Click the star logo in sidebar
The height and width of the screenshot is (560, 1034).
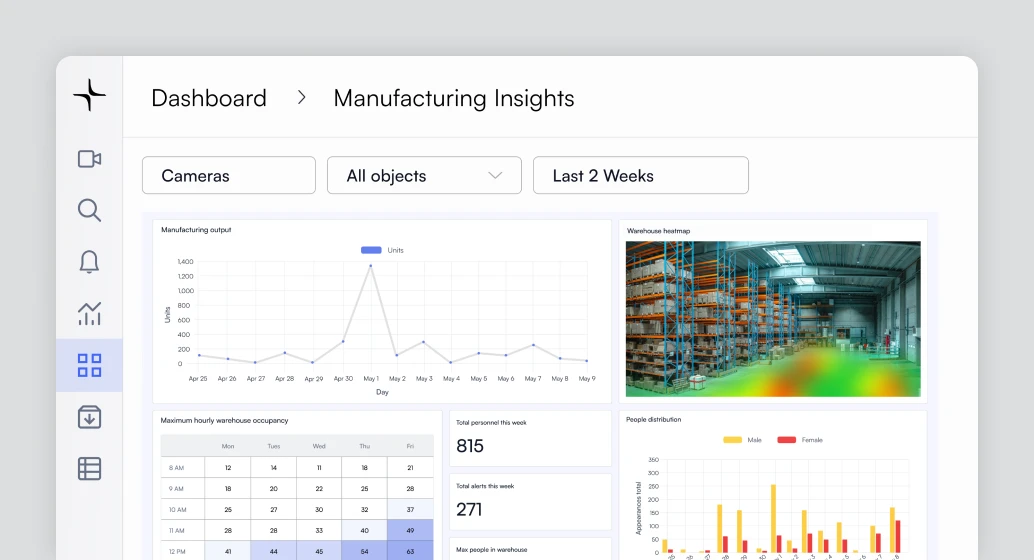tap(90, 95)
